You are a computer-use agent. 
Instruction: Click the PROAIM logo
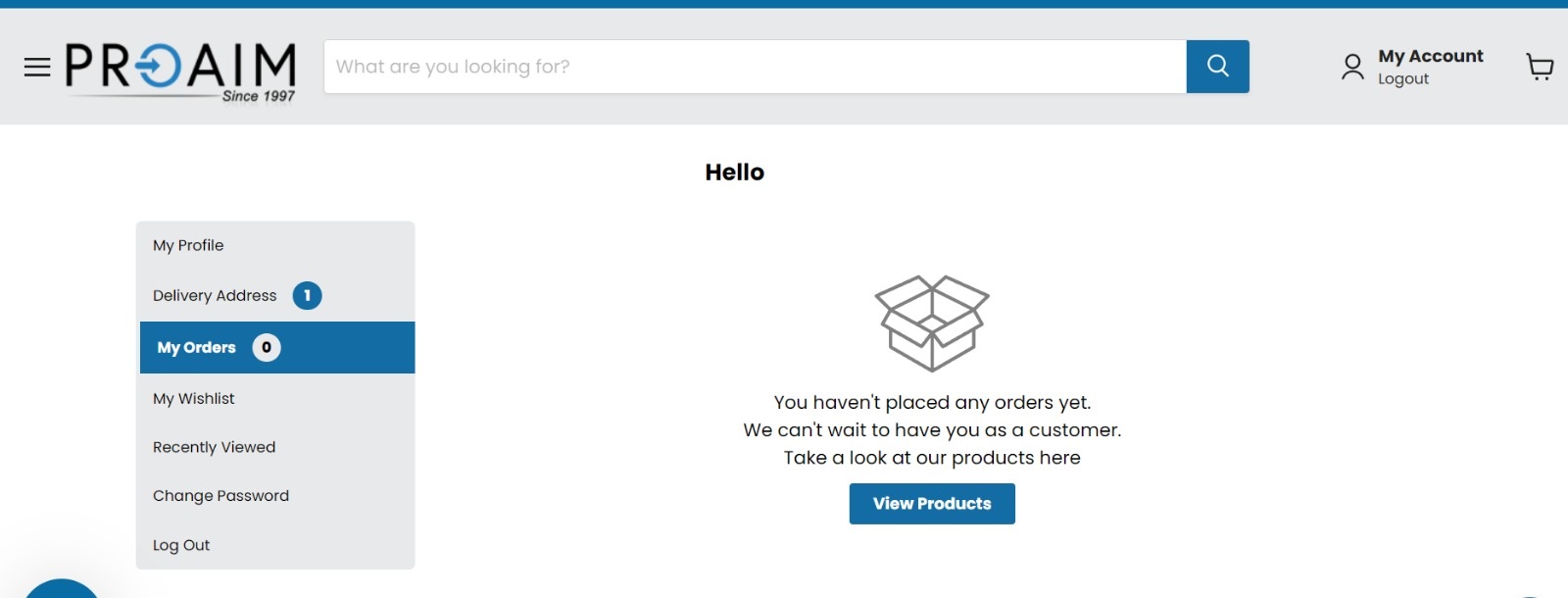pyautogui.click(x=180, y=71)
